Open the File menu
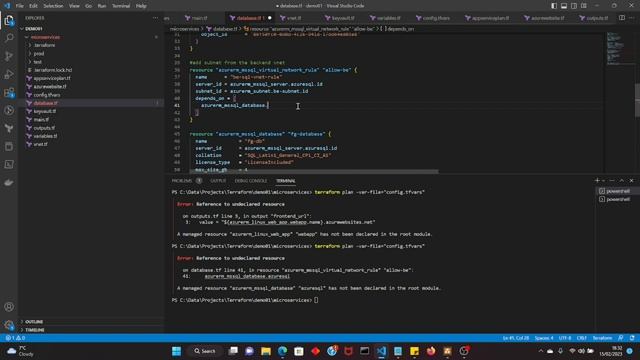The width and height of the screenshot is (640, 360). (19, 6)
